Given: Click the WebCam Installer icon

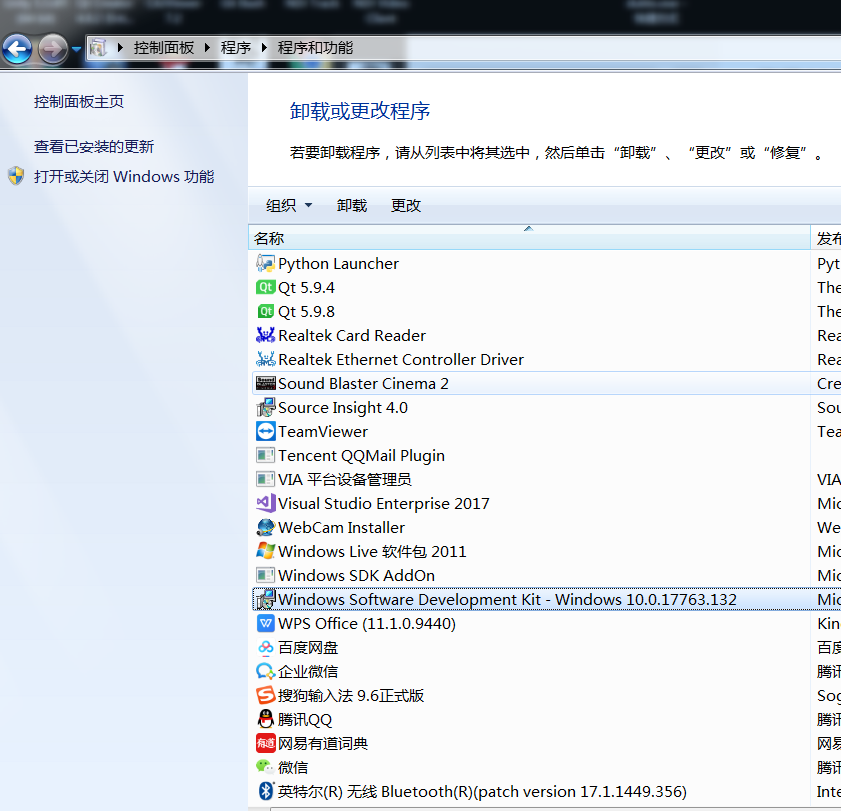Looking at the screenshot, I should coord(265,527).
